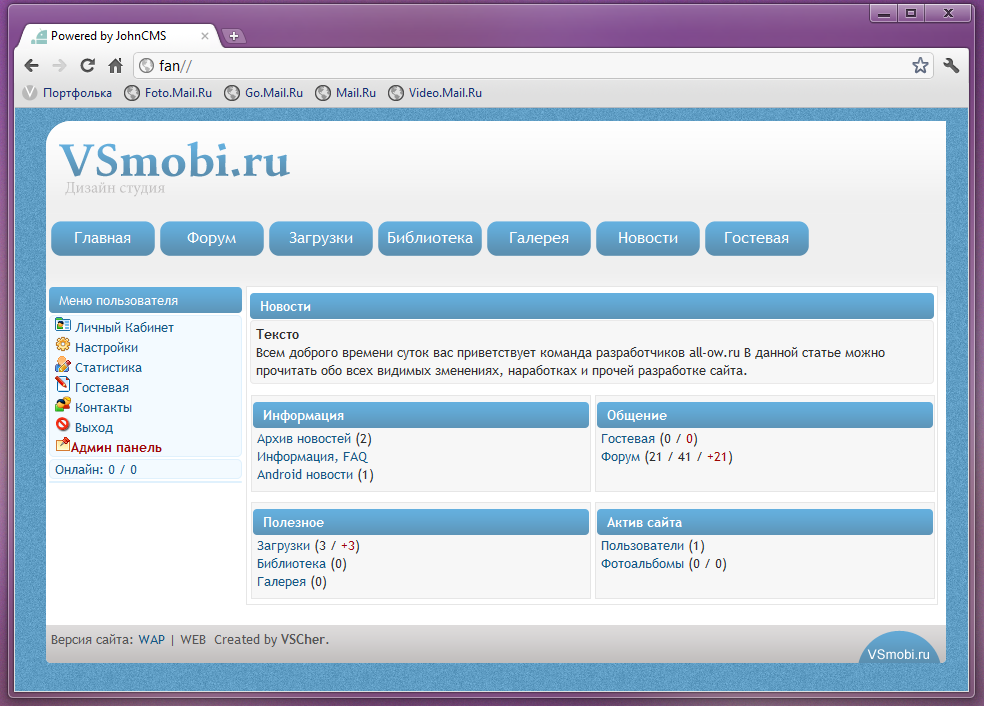Open Форум link in Общение block

tap(620, 457)
